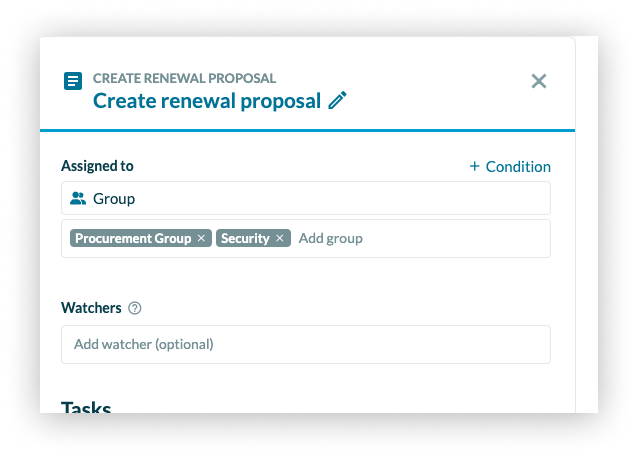The height and width of the screenshot is (457, 638).
Task: Click the Watchers label text
Action: 91,308
